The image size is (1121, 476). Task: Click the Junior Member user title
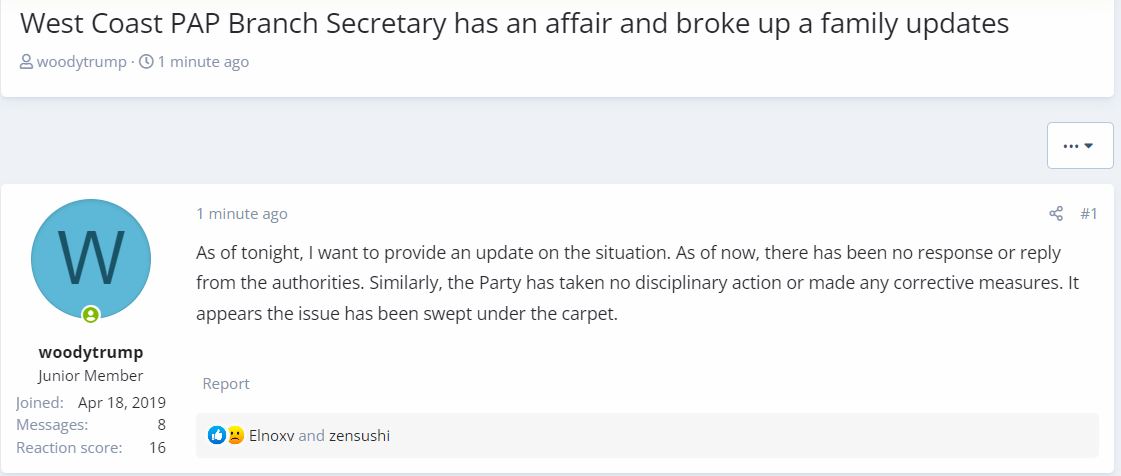[x=91, y=376]
